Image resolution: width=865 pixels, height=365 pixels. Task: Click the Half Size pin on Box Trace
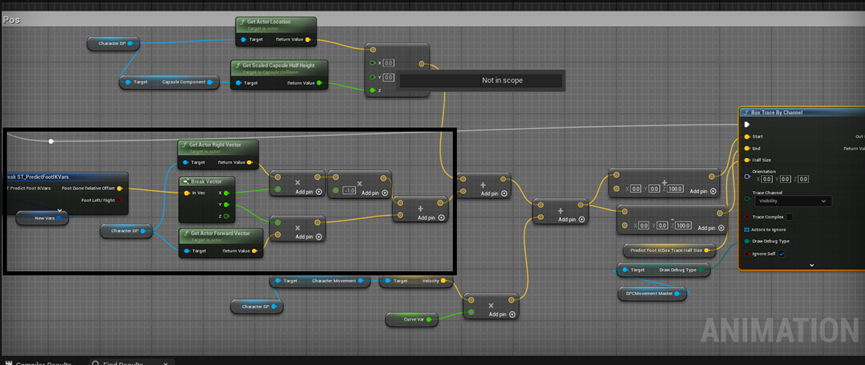[747, 160]
